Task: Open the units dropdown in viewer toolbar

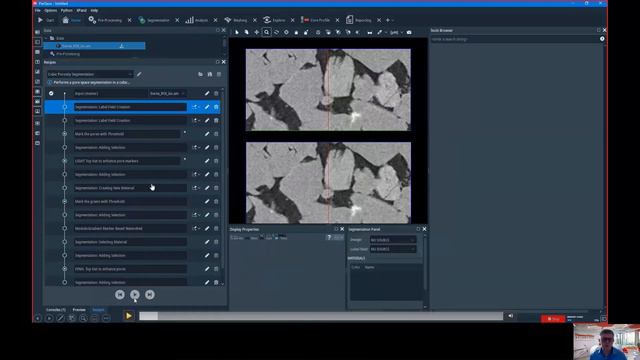Action: pyautogui.click(x=396, y=32)
